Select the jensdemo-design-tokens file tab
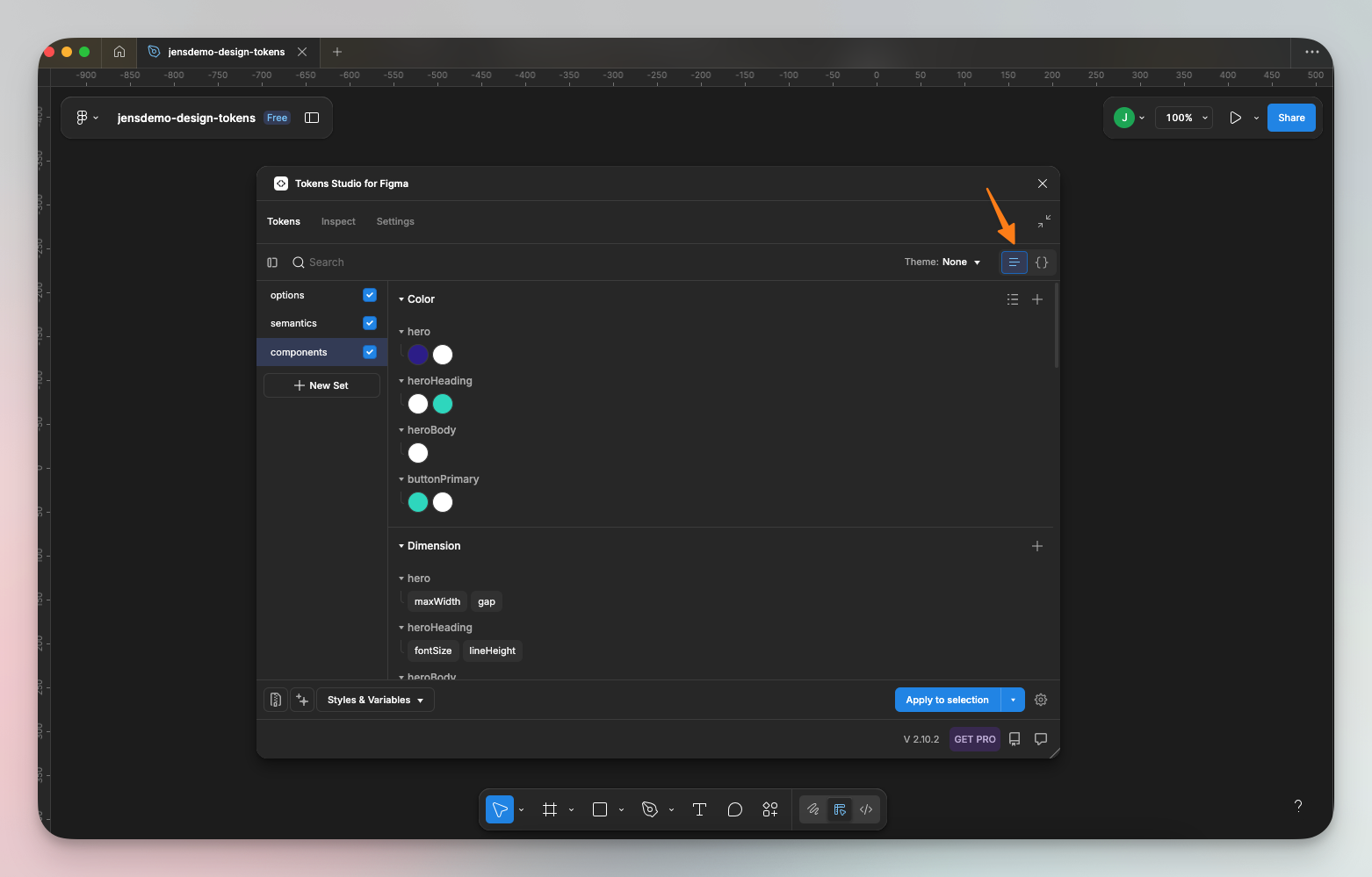The height and width of the screenshot is (877, 1372). click(227, 52)
